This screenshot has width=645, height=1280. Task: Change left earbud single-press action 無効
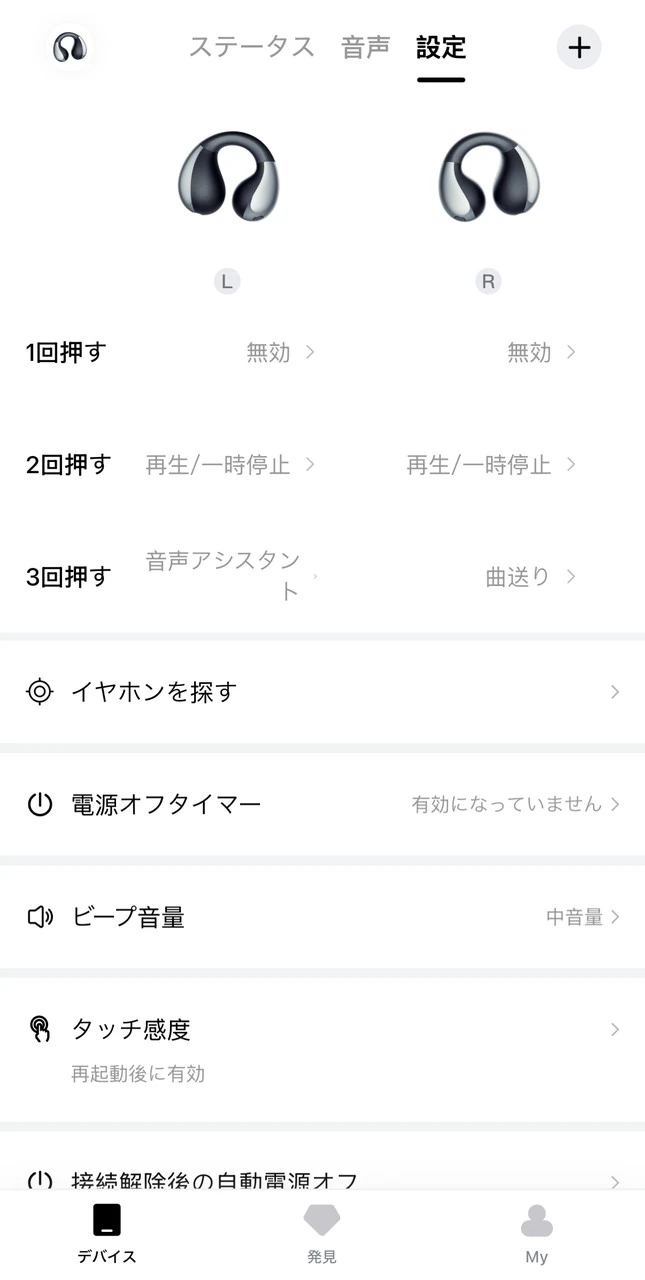(280, 352)
